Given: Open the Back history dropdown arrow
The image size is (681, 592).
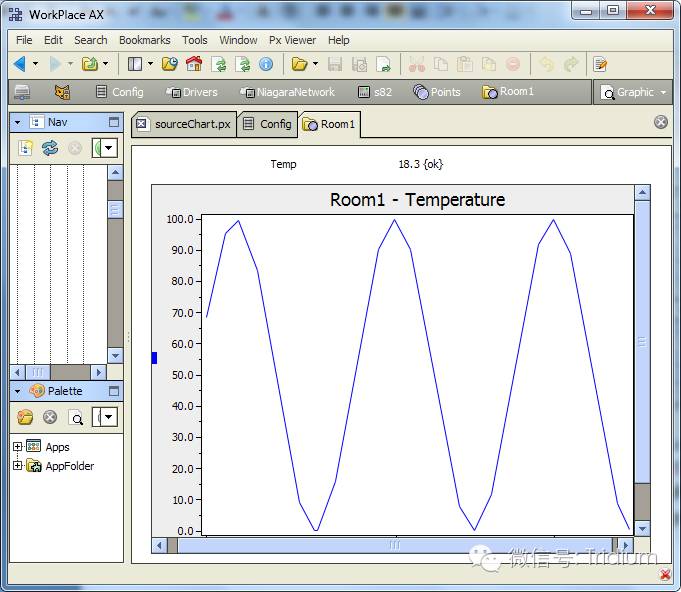Looking at the screenshot, I should (x=35, y=64).
